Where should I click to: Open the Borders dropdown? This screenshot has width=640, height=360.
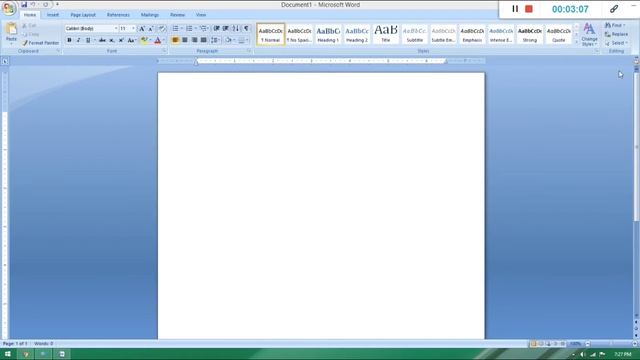(x=243, y=40)
